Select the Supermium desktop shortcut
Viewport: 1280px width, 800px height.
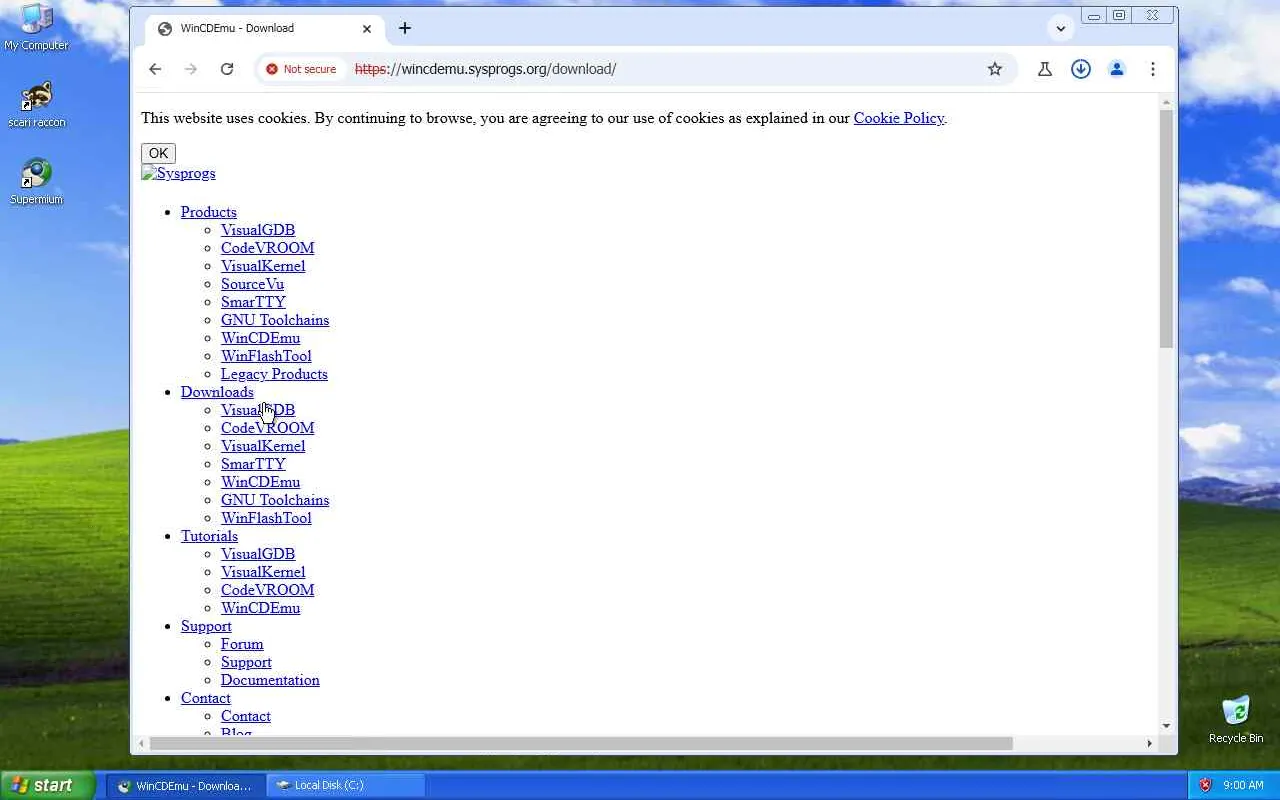[x=36, y=182]
